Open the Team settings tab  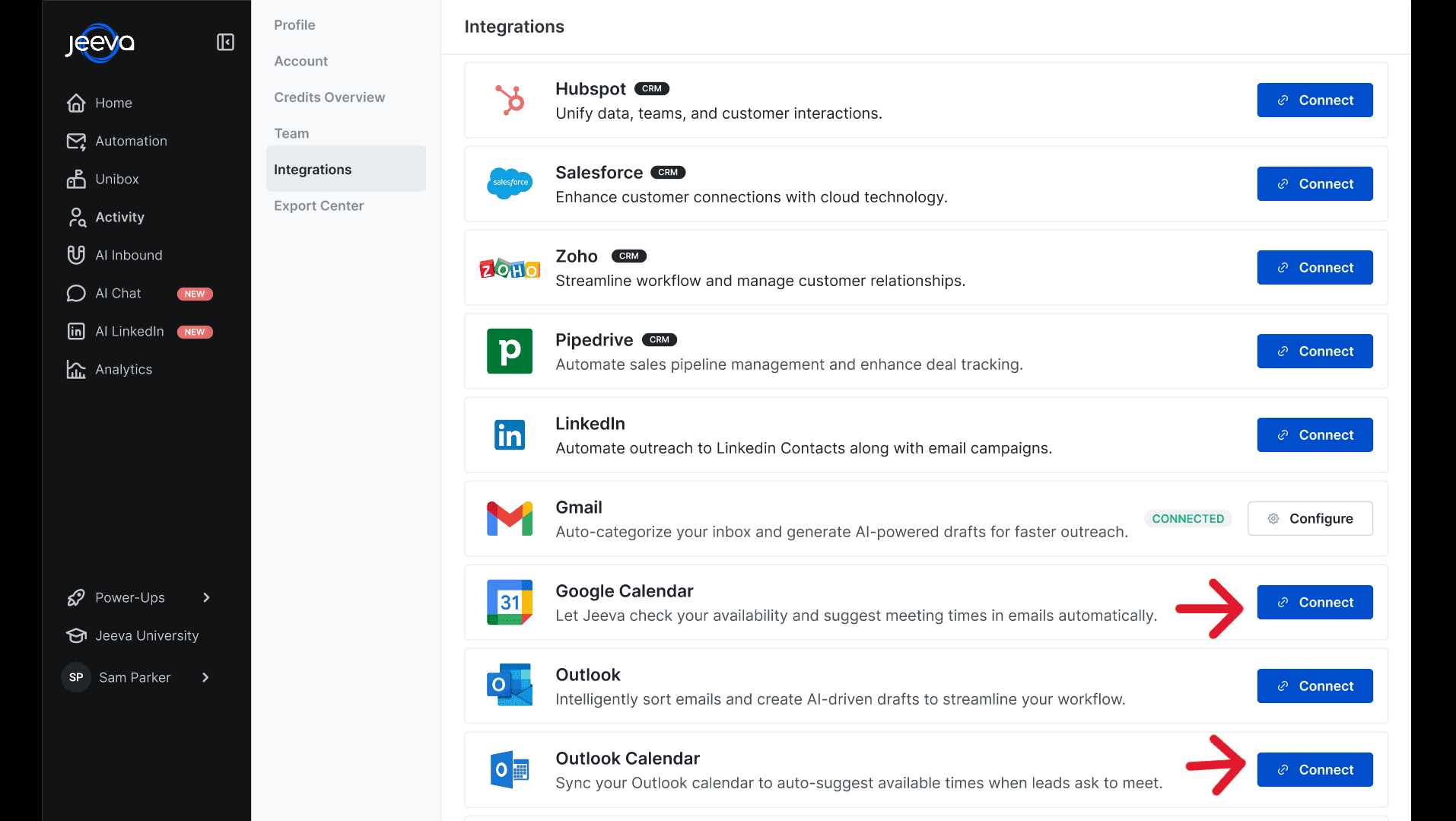291,133
